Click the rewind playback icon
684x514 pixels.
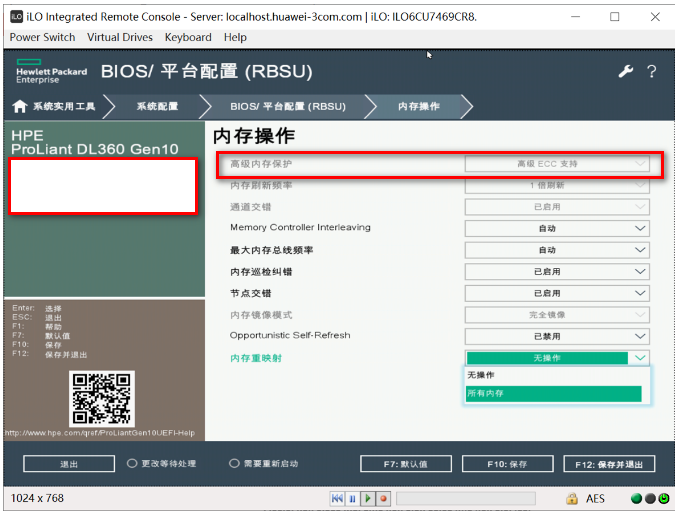tap(337, 498)
